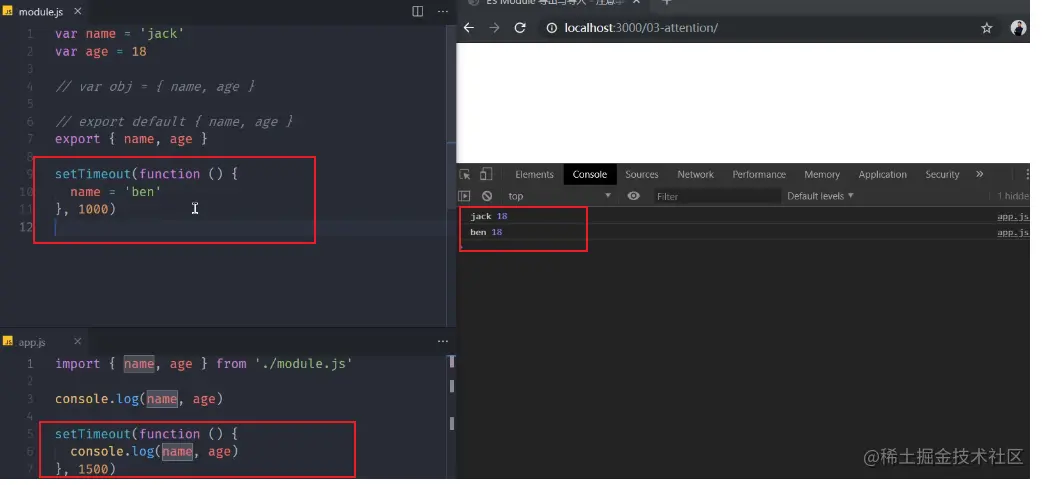Image resolution: width=1042 pixels, height=485 pixels.
Task: Click the 'jack 18' console output
Action: 488,217
